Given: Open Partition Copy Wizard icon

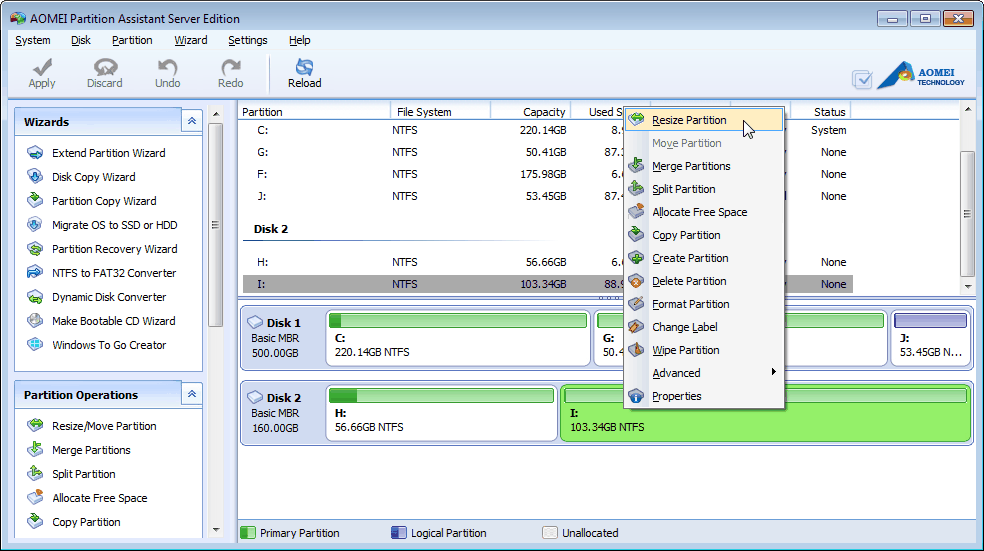Looking at the screenshot, I should point(35,200).
